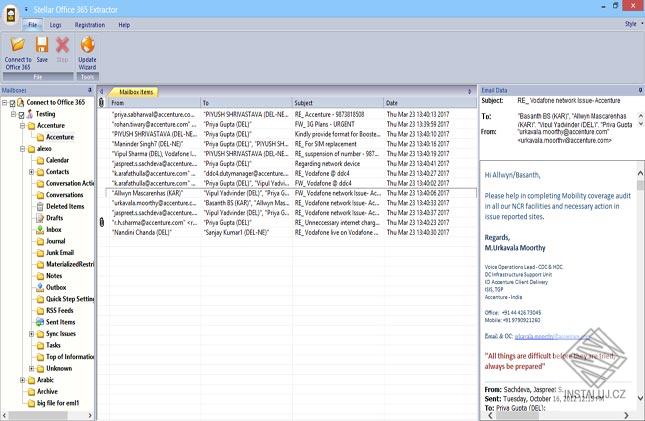Select the Sent Items folder icon
645x421 pixels.
point(40,322)
